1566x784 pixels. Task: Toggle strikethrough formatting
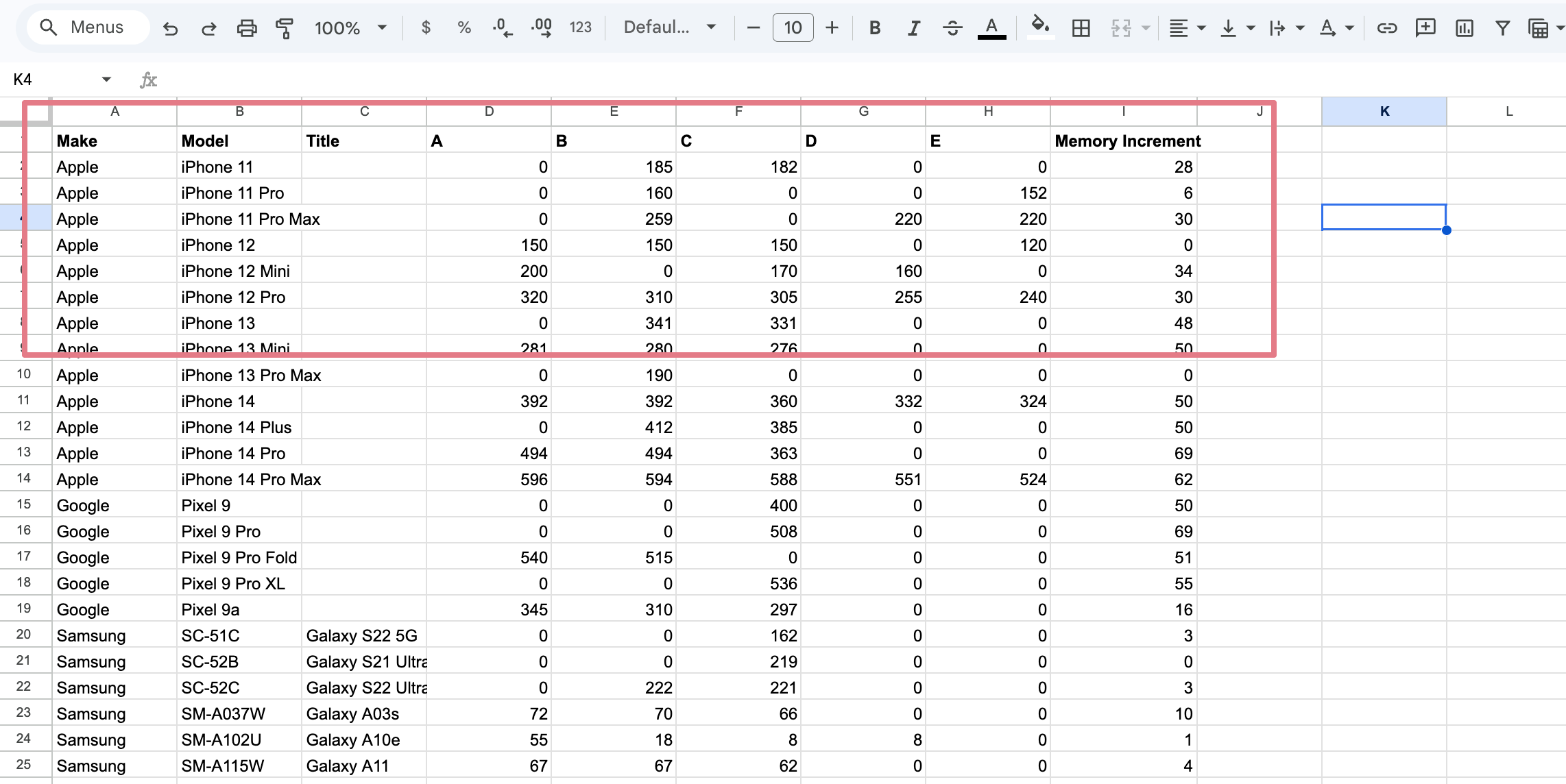click(952, 27)
